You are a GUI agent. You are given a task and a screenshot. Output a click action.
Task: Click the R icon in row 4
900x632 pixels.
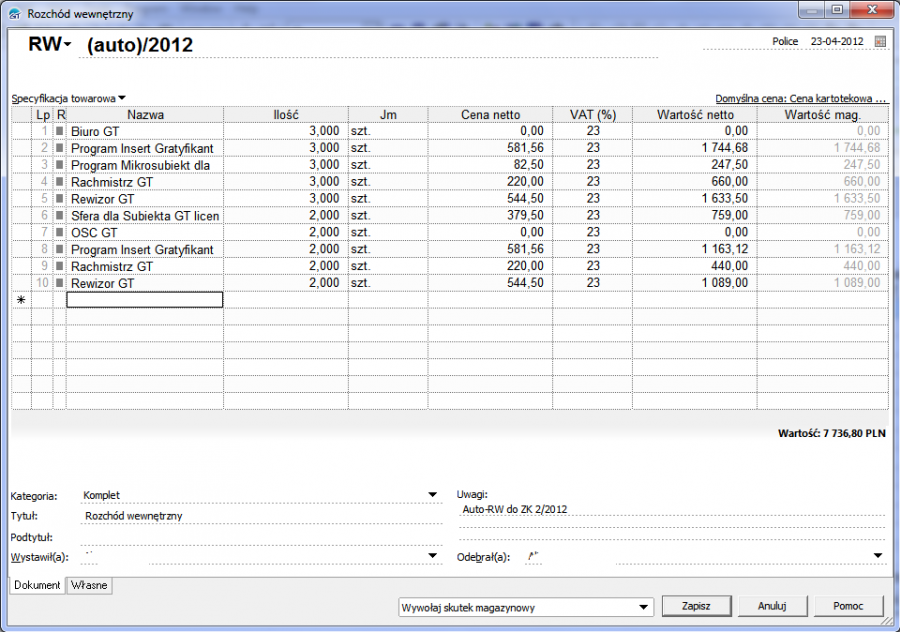point(60,181)
